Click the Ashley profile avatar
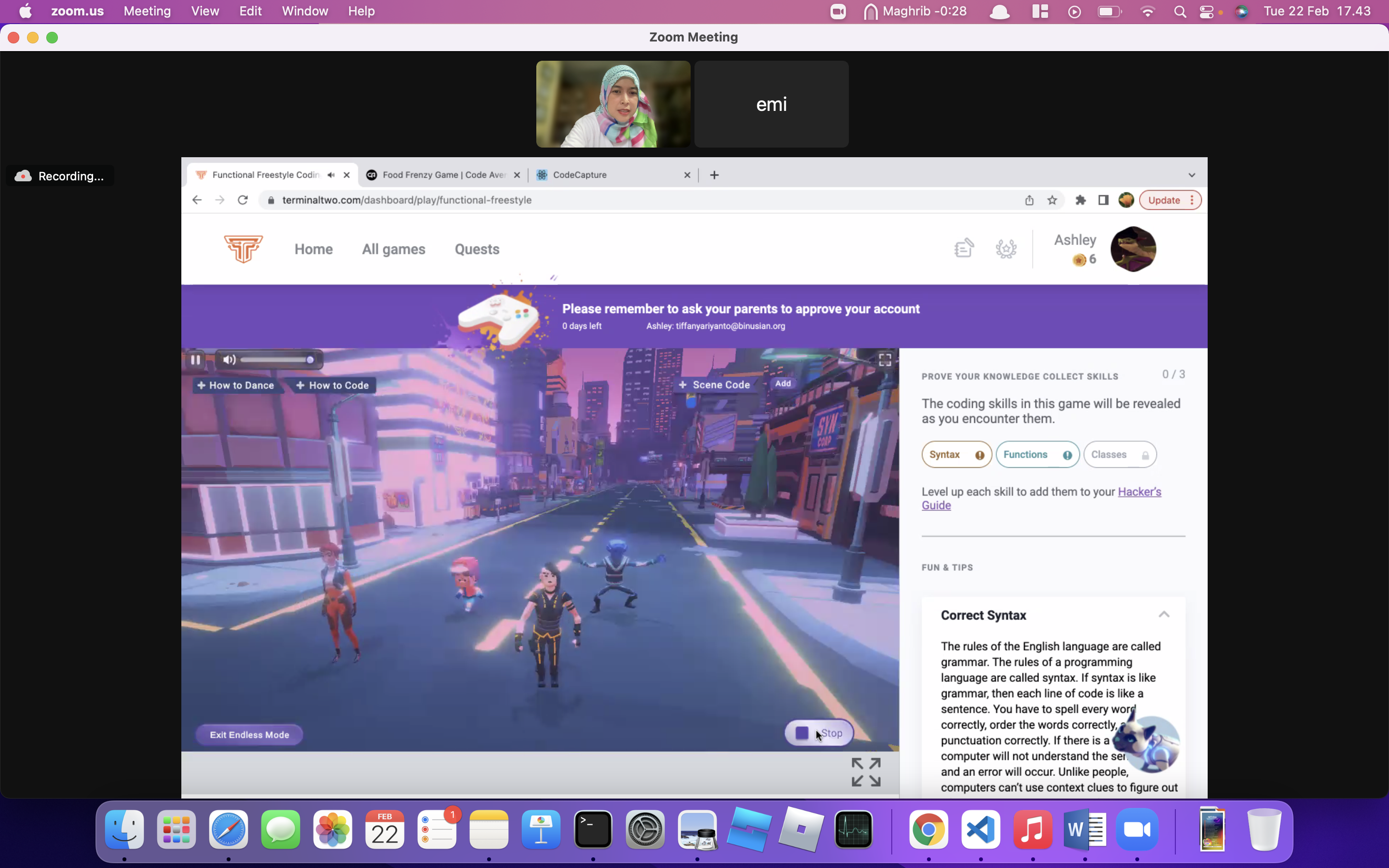 (1133, 249)
